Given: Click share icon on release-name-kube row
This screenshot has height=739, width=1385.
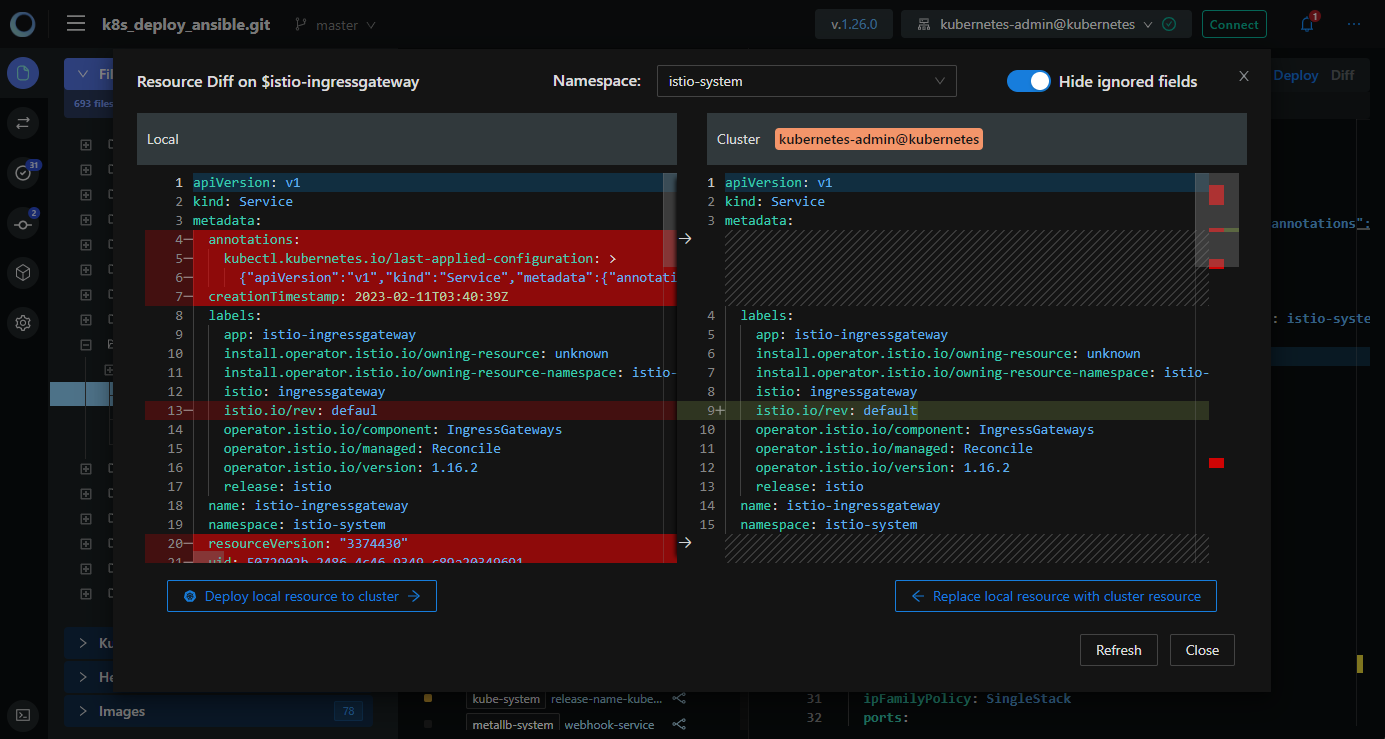Looking at the screenshot, I should click(x=679, y=699).
